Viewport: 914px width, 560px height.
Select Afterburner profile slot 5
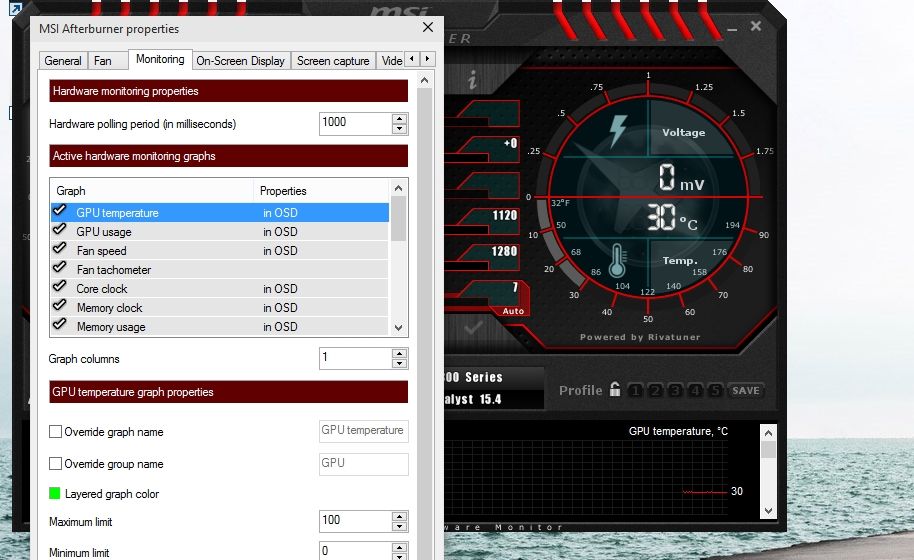click(715, 390)
